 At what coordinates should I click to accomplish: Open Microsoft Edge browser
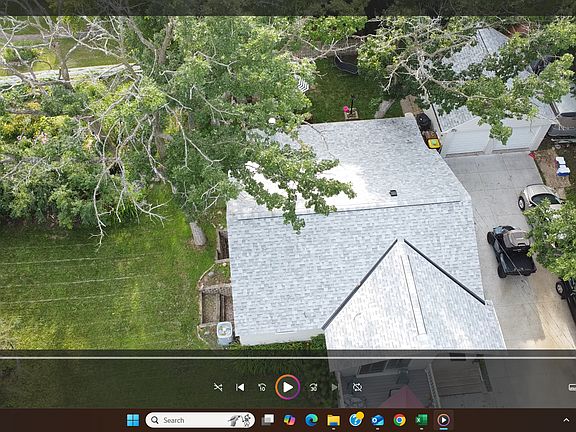click(x=312, y=420)
